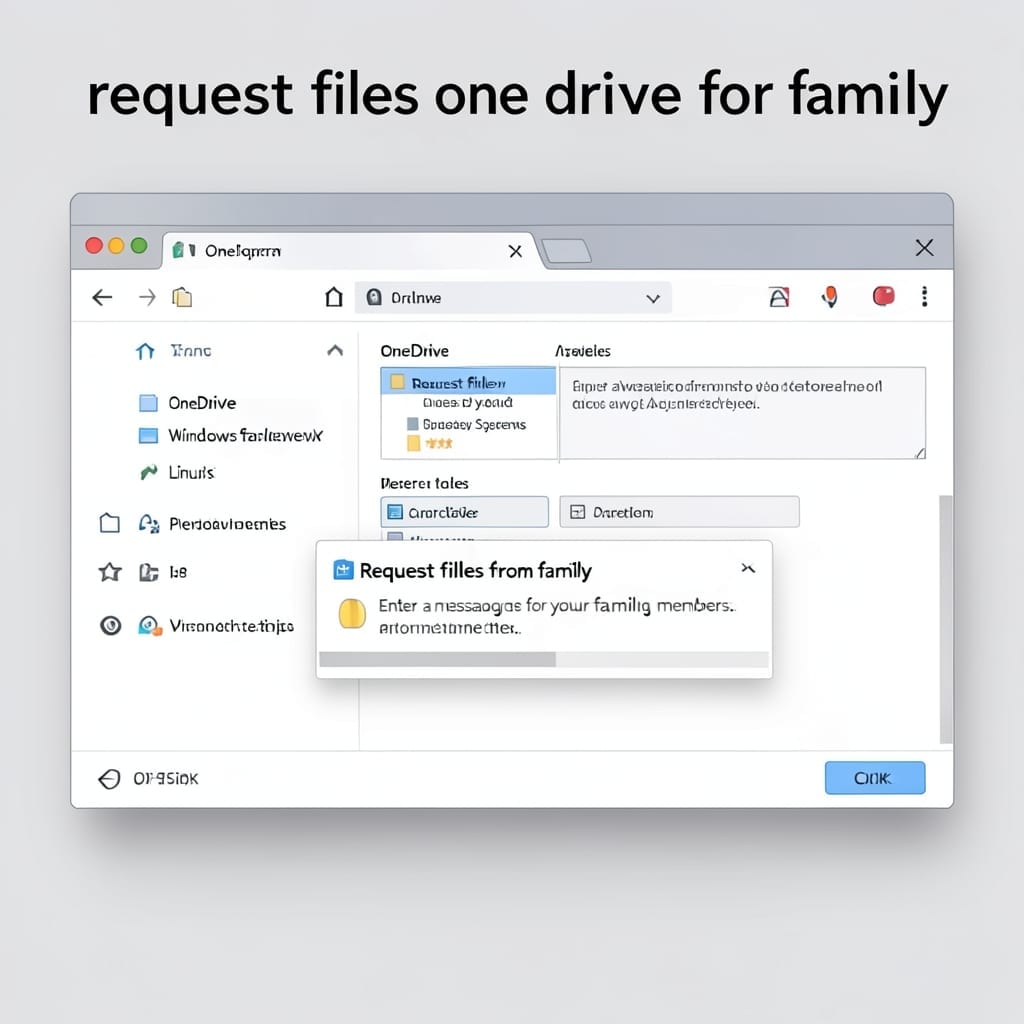
Task: Click inside the description text area
Action: click(743, 413)
